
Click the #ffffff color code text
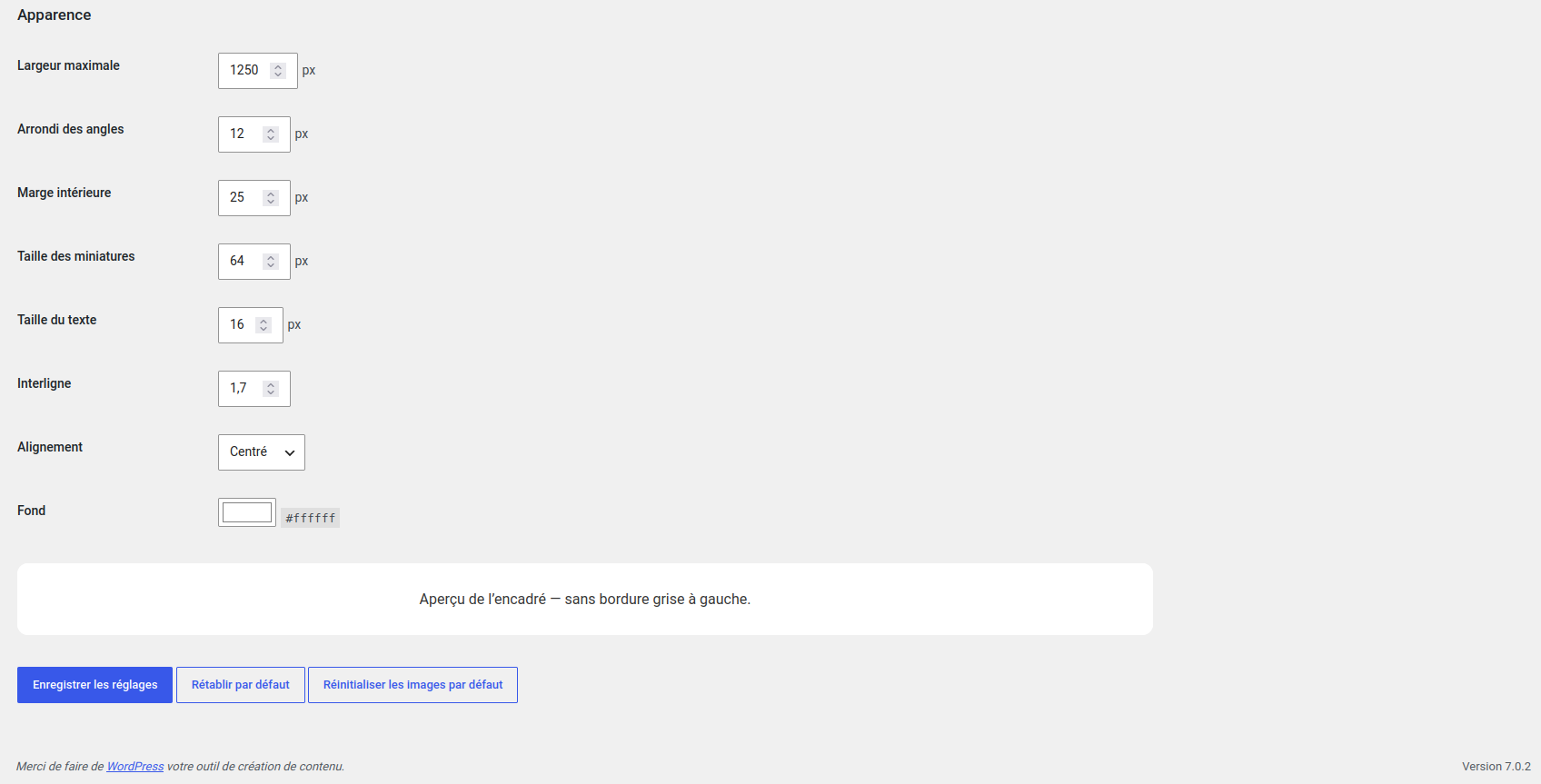[310, 518]
